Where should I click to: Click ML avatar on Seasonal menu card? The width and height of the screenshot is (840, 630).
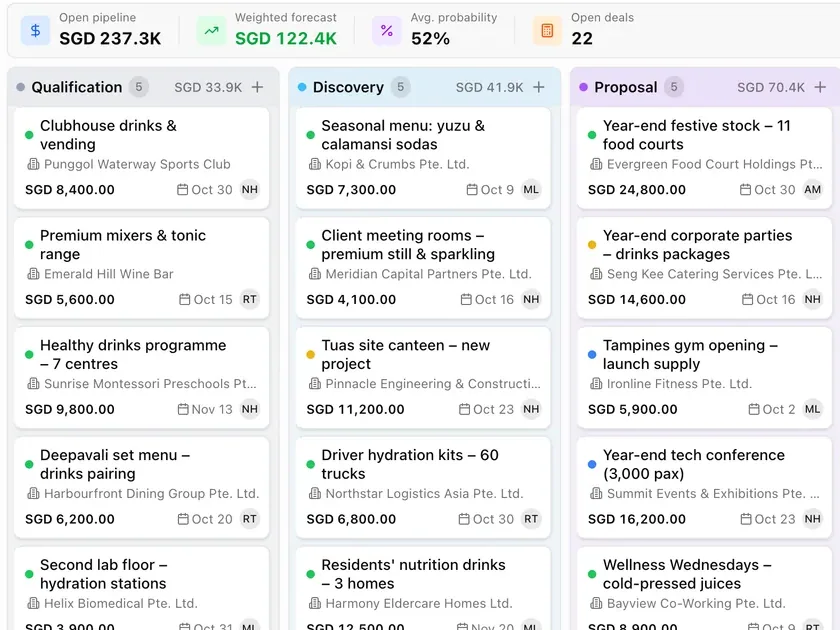click(531, 190)
